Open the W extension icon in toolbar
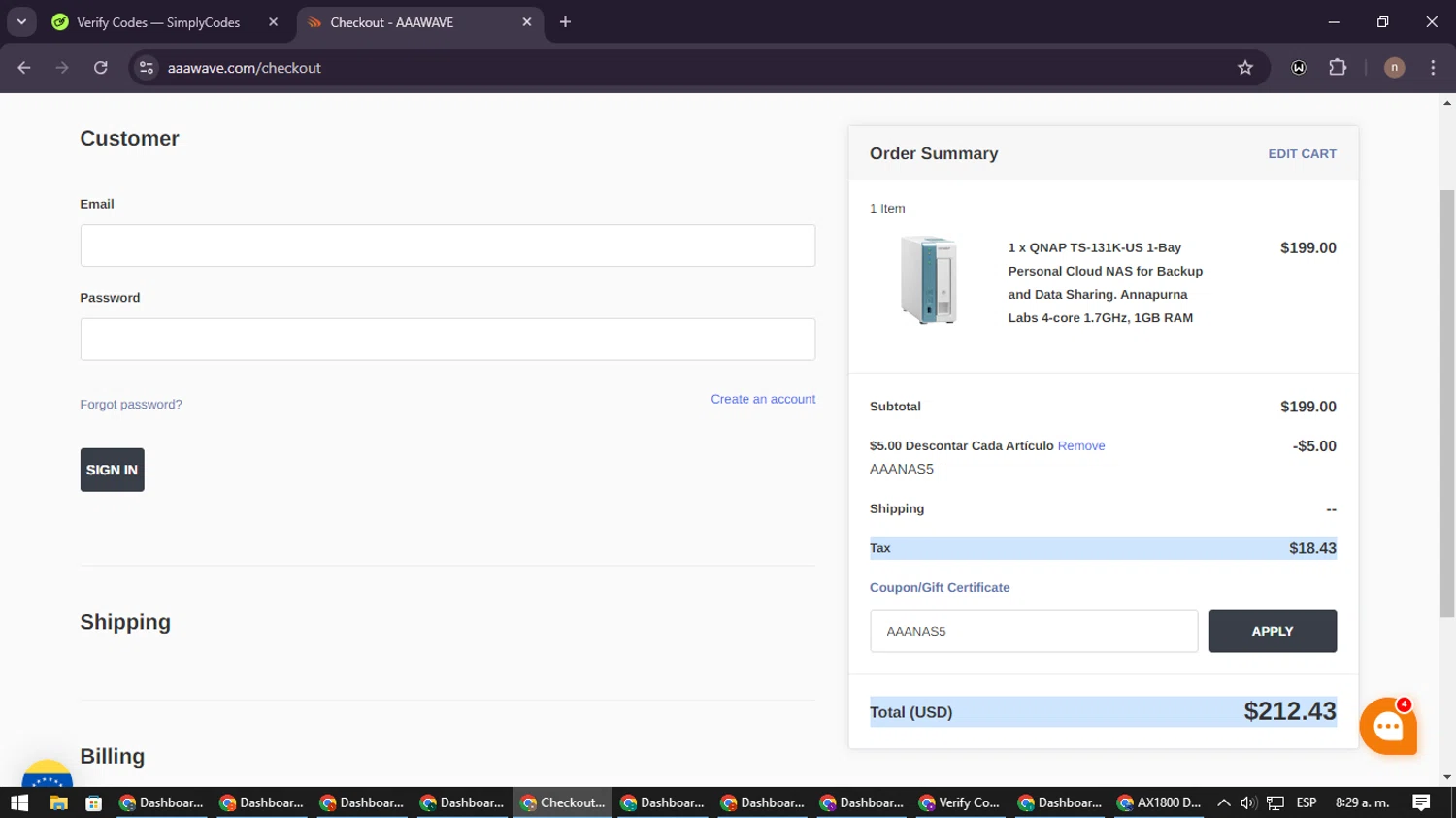This screenshot has width=1456, height=818. [x=1299, y=68]
